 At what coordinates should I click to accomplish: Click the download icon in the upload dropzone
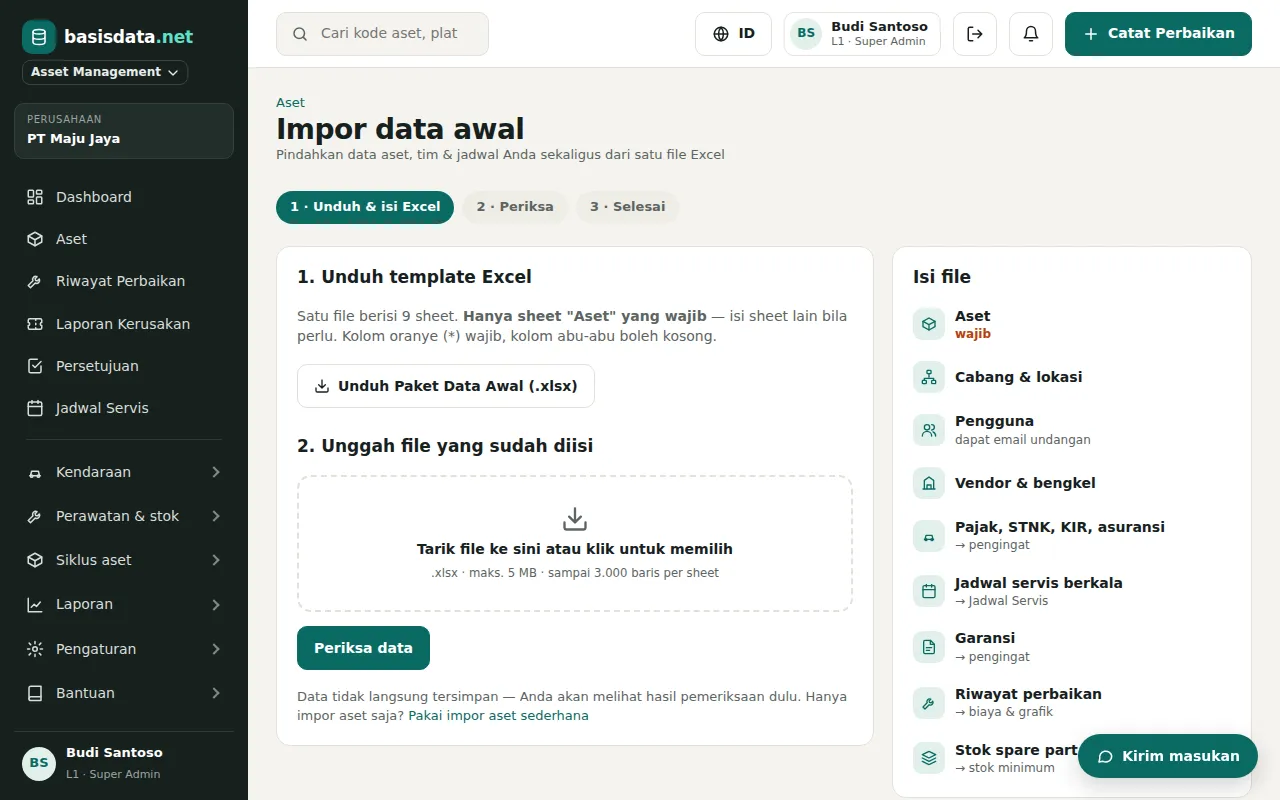coord(575,519)
